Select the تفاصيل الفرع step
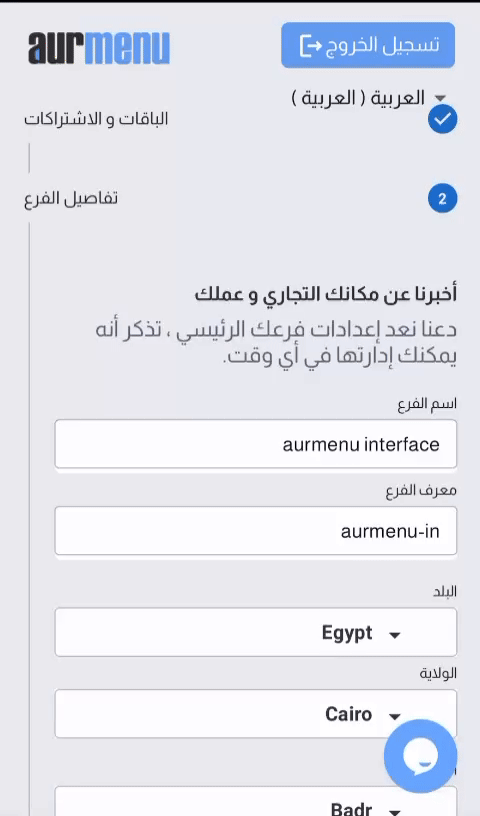The width and height of the screenshot is (480, 816). tap(71, 198)
